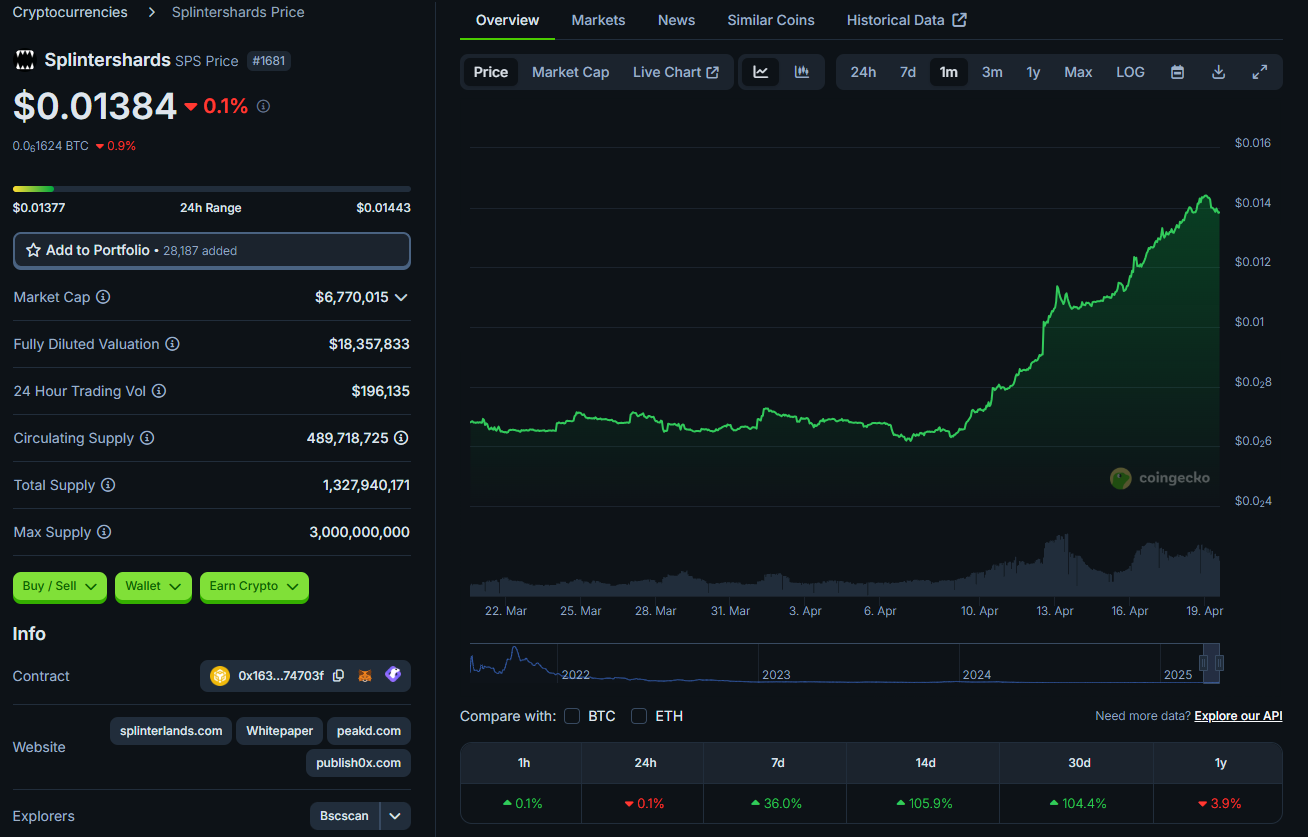Viewport: 1308px width, 837px height.
Task: Copy the contract address
Action: [338, 676]
